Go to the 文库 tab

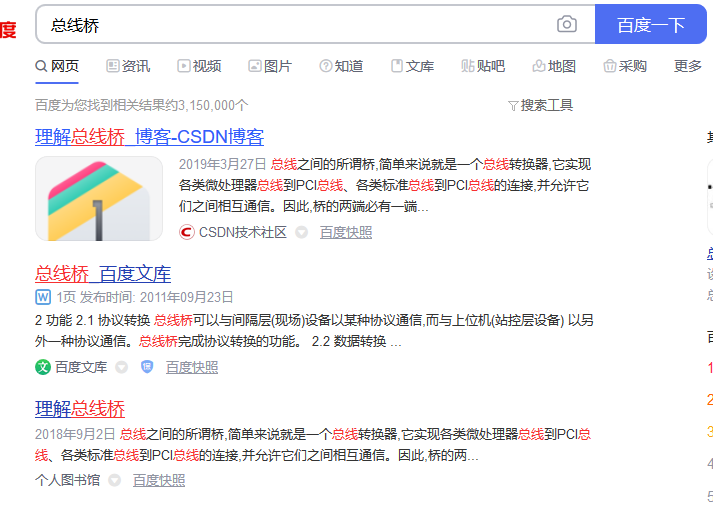click(412, 66)
